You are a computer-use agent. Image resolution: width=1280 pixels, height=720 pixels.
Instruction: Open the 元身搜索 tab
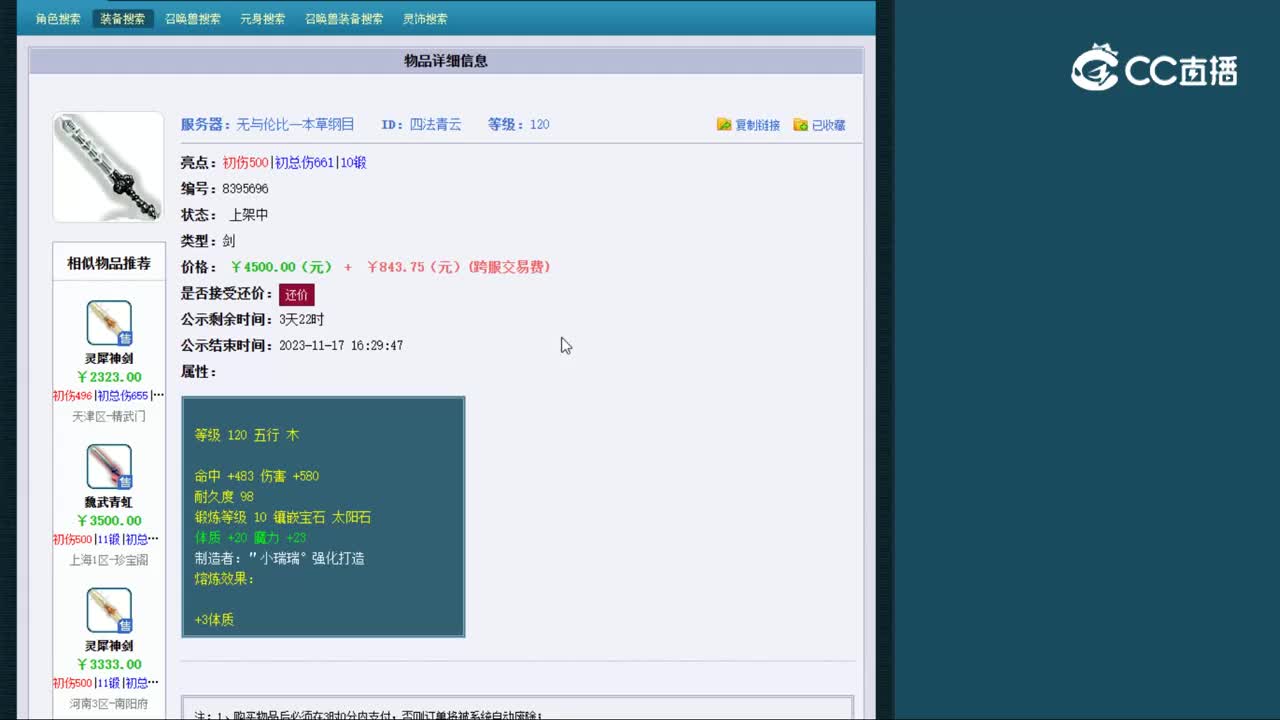[x=263, y=18]
